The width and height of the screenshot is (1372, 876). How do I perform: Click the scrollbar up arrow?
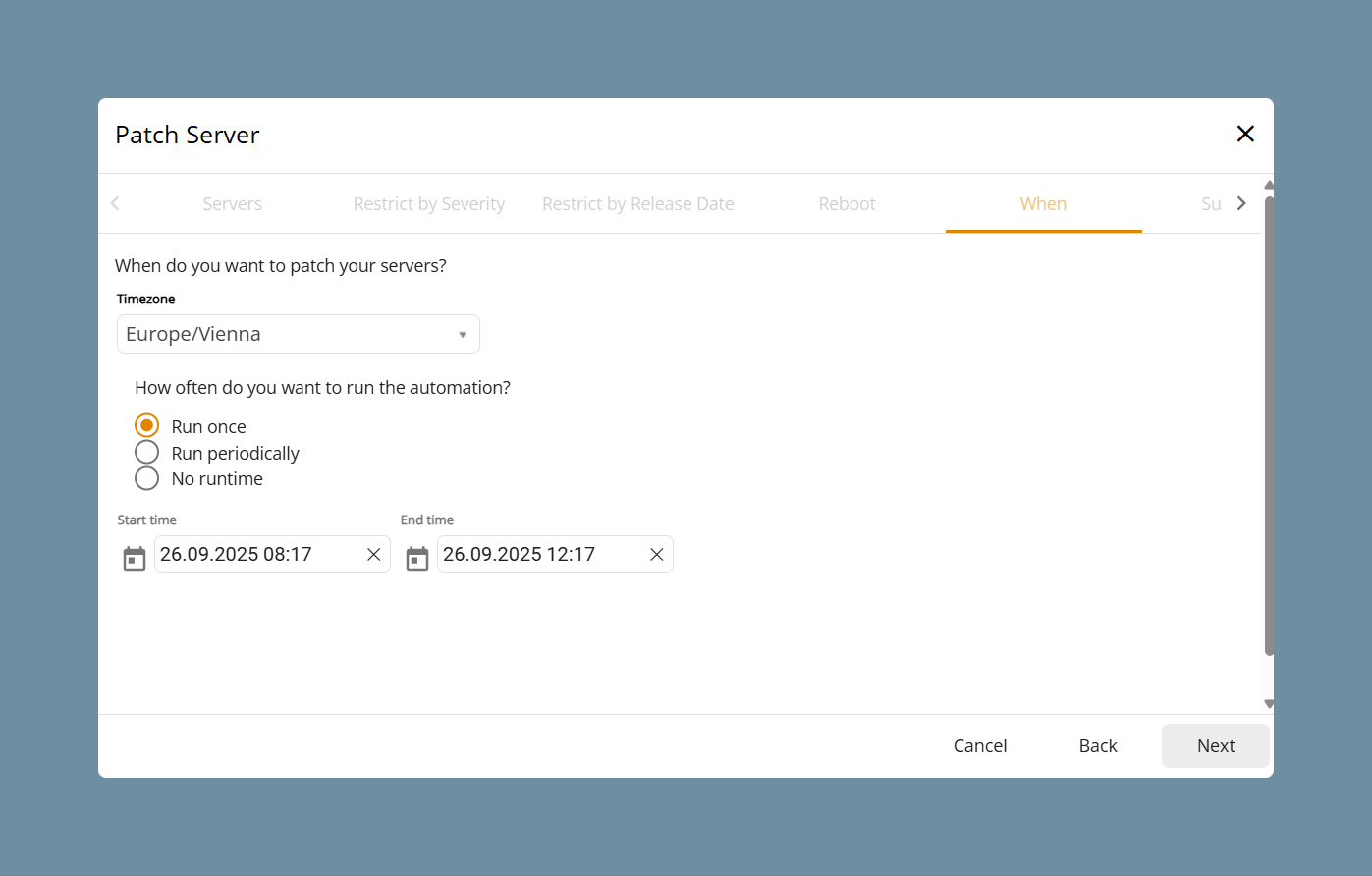point(1269,185)
